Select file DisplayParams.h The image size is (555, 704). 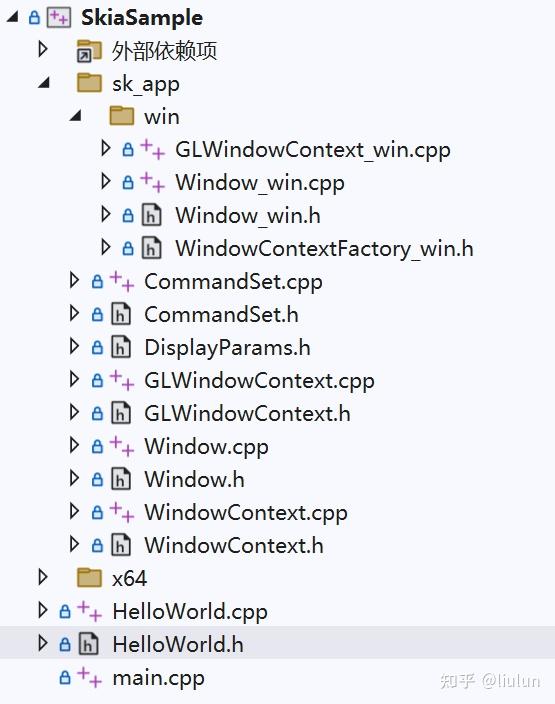(227, 348)
